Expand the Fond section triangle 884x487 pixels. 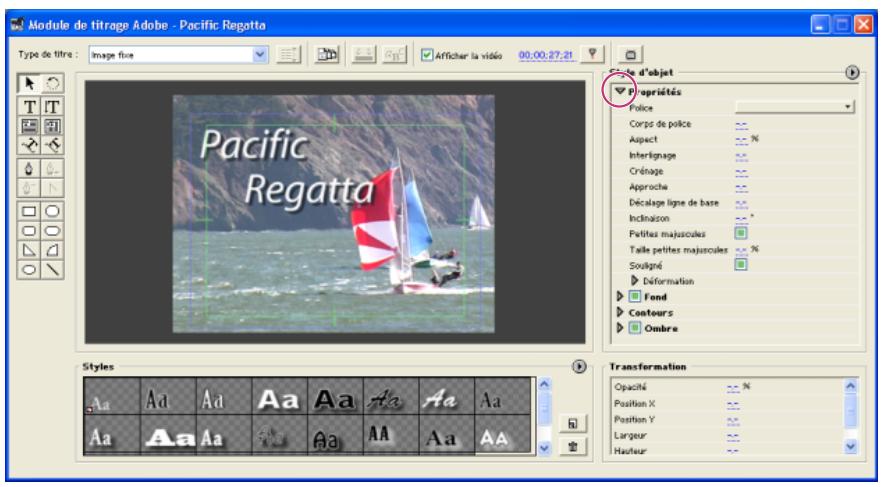[620, 296]
